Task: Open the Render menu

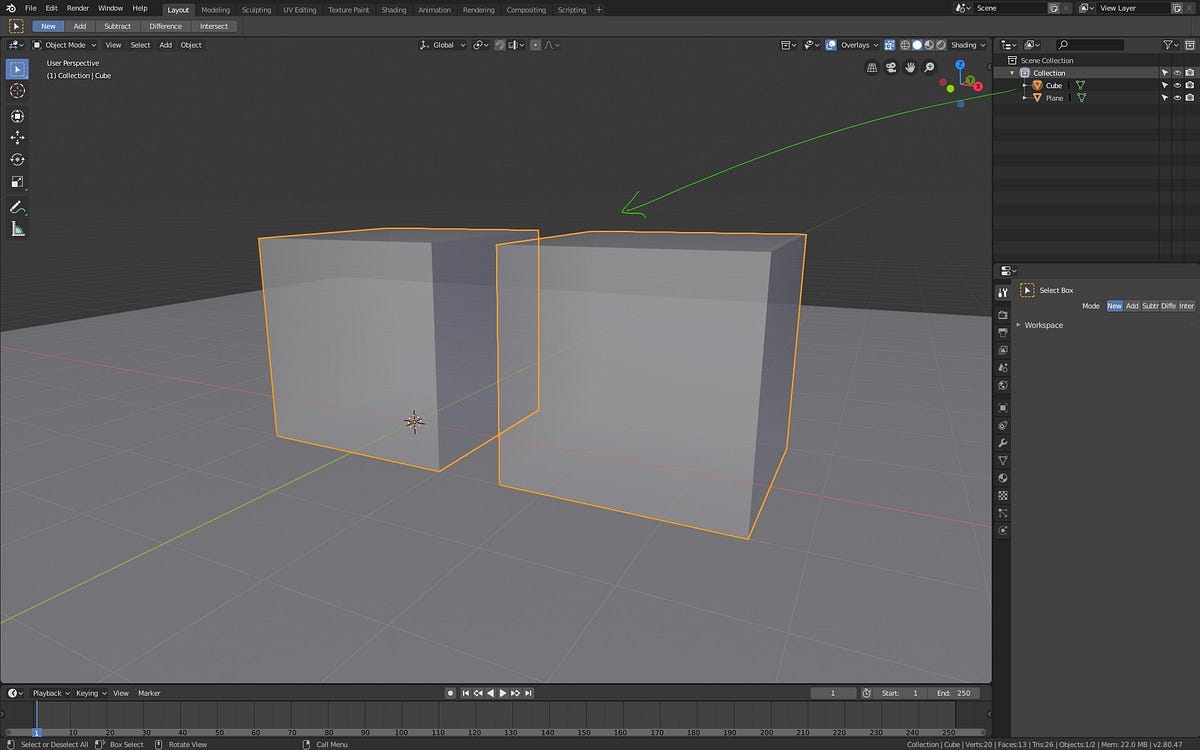Action: 77,8
